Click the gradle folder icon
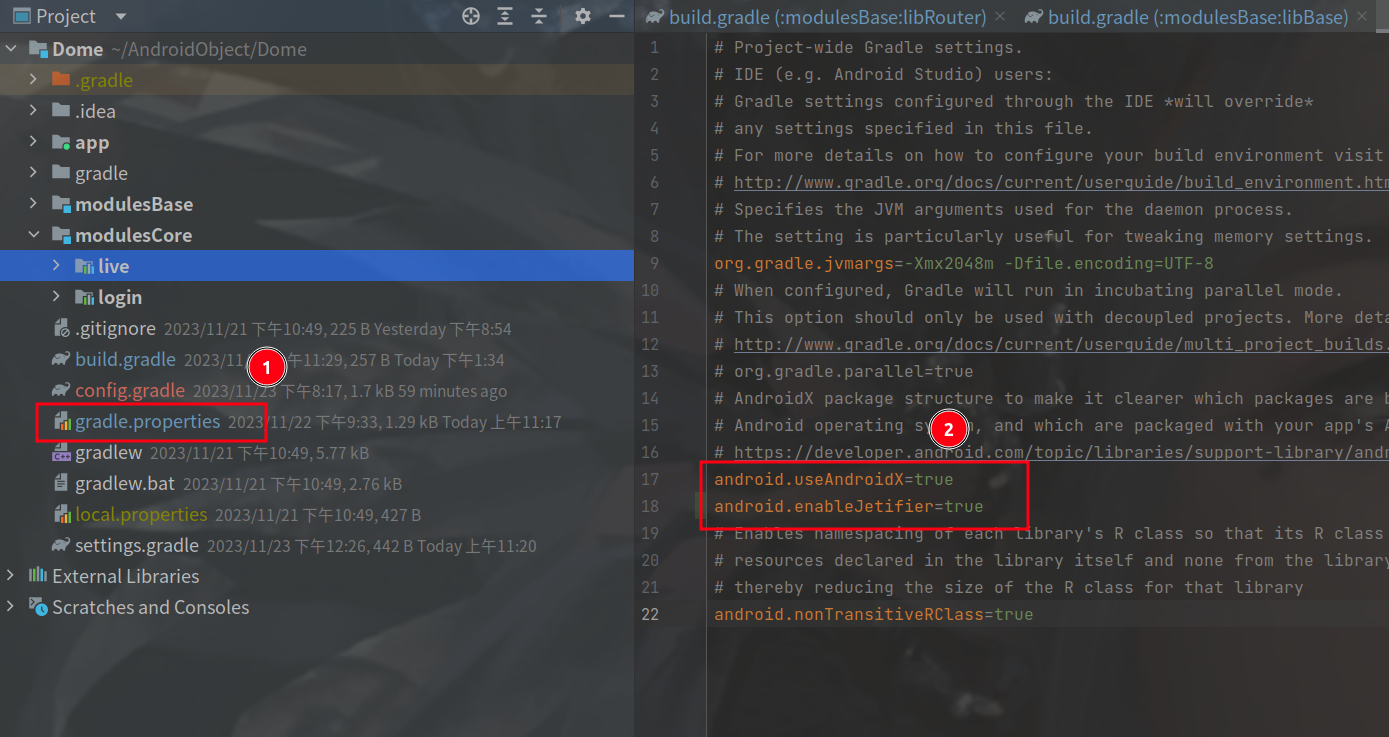The image size is (1389, 737). pos(60,173)
